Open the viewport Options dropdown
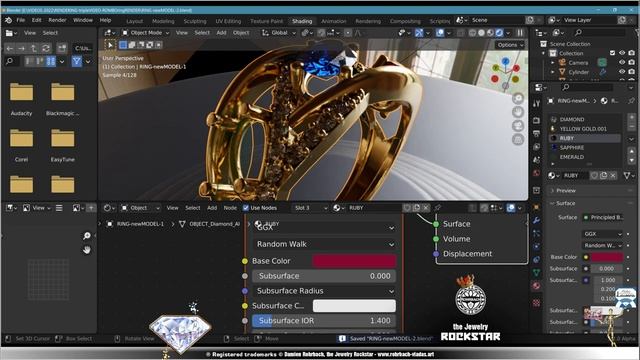Screen dimensions: 640x360 tap(510, 45)
